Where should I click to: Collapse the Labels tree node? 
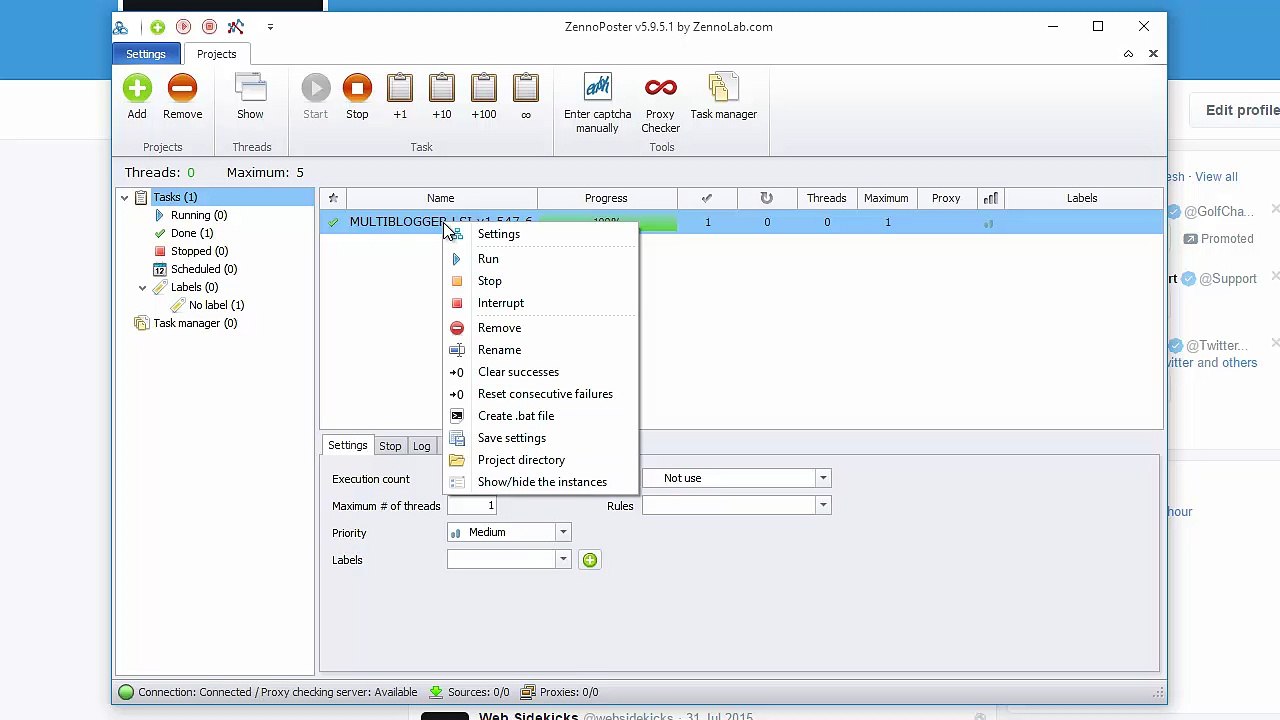tap(142, 287)
